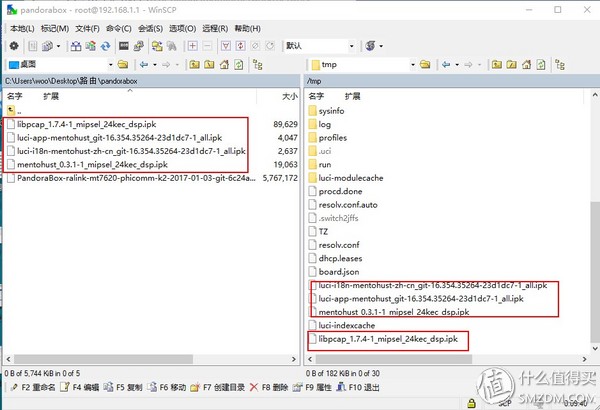Click F6 移动 move button
The image size is (600, 410).
point(167,387)
